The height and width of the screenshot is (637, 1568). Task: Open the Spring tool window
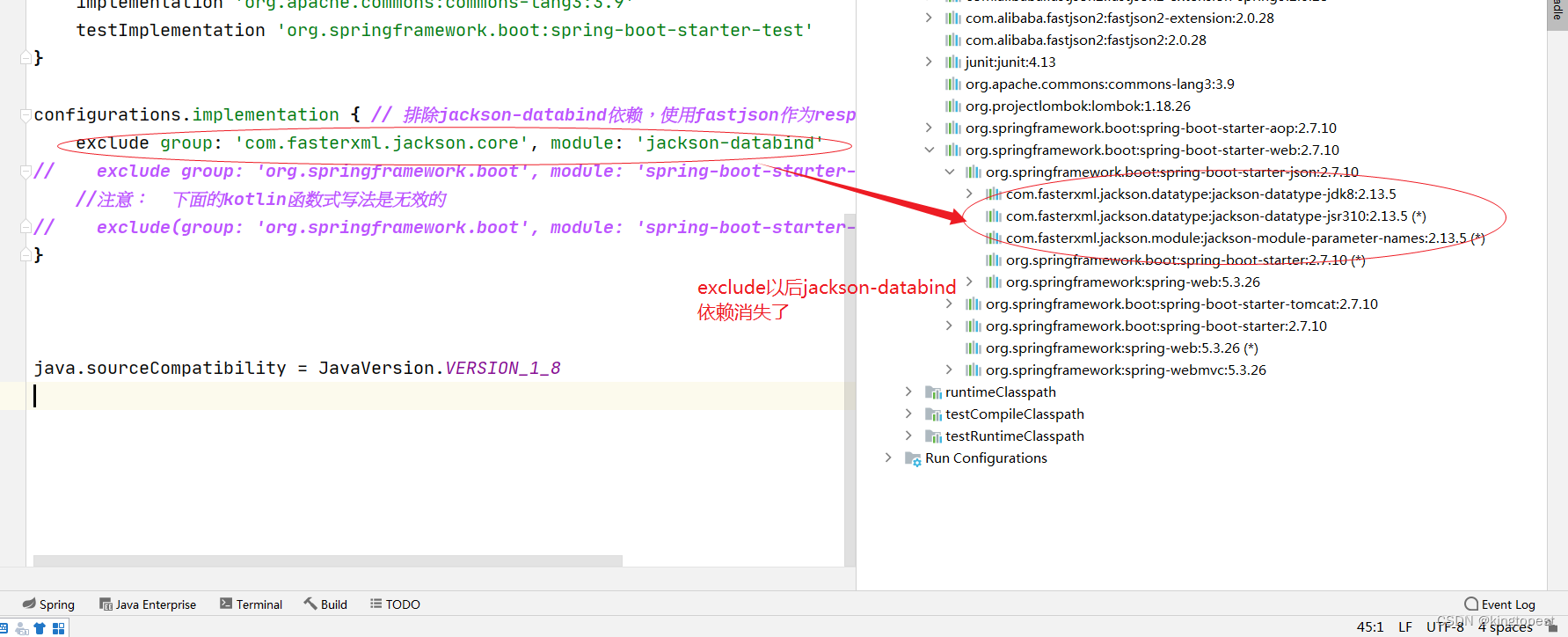coord(48,604)
